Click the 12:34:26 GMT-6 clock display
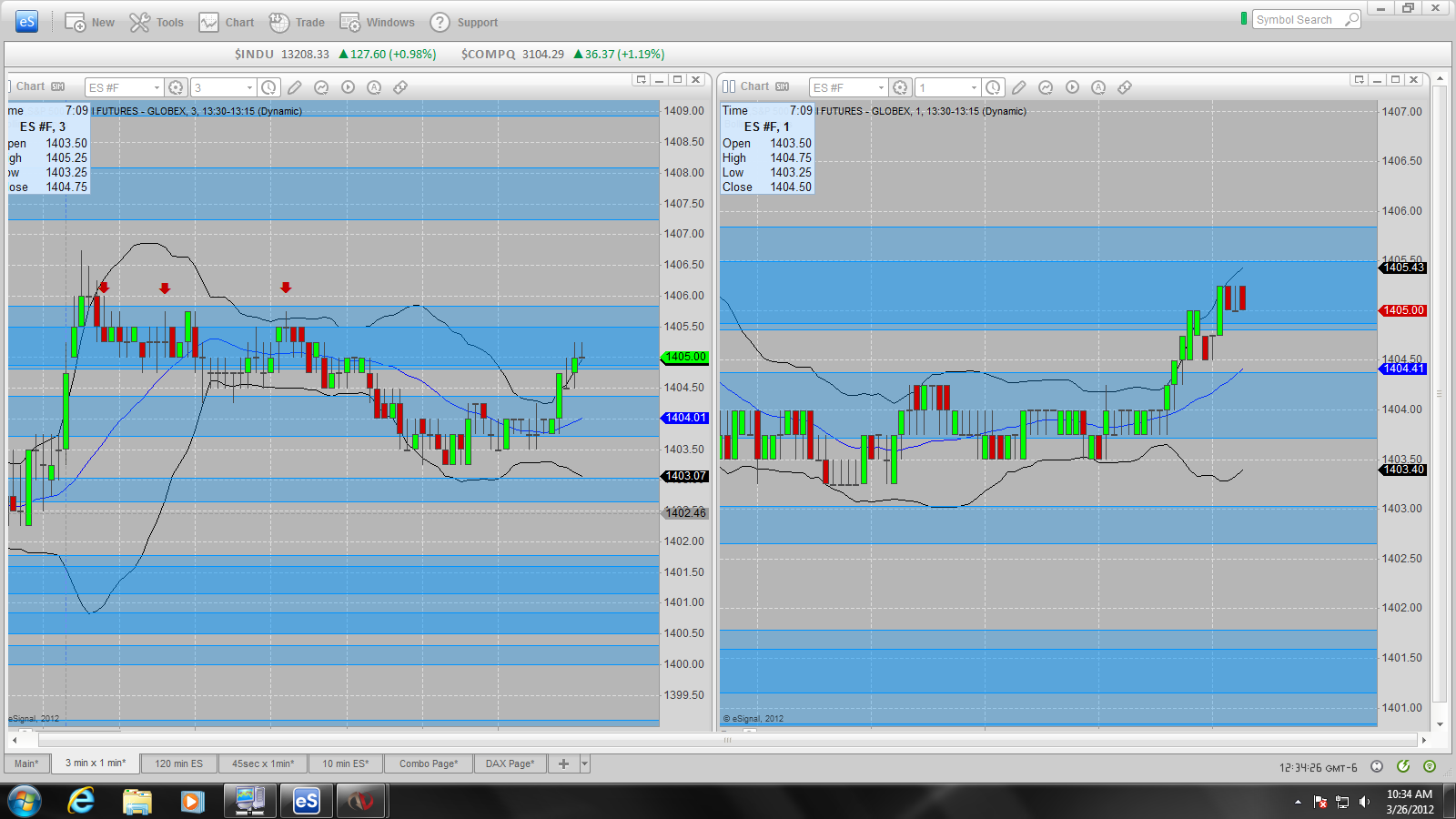This screenshot has height=819, width=1456. tap(1319, 768)
